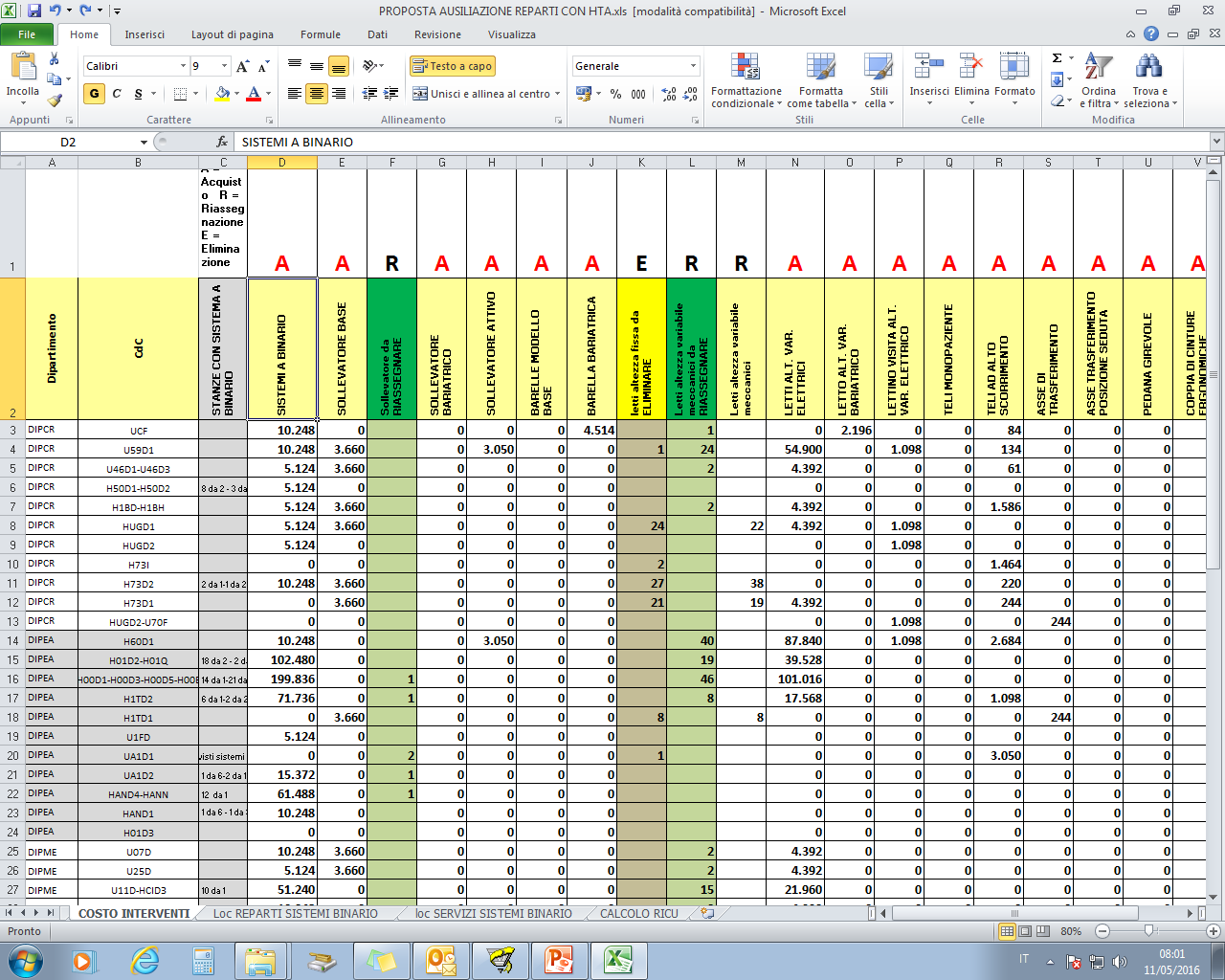
Task: Click the thousands separator 000 icon
Action: coord(638,94)
